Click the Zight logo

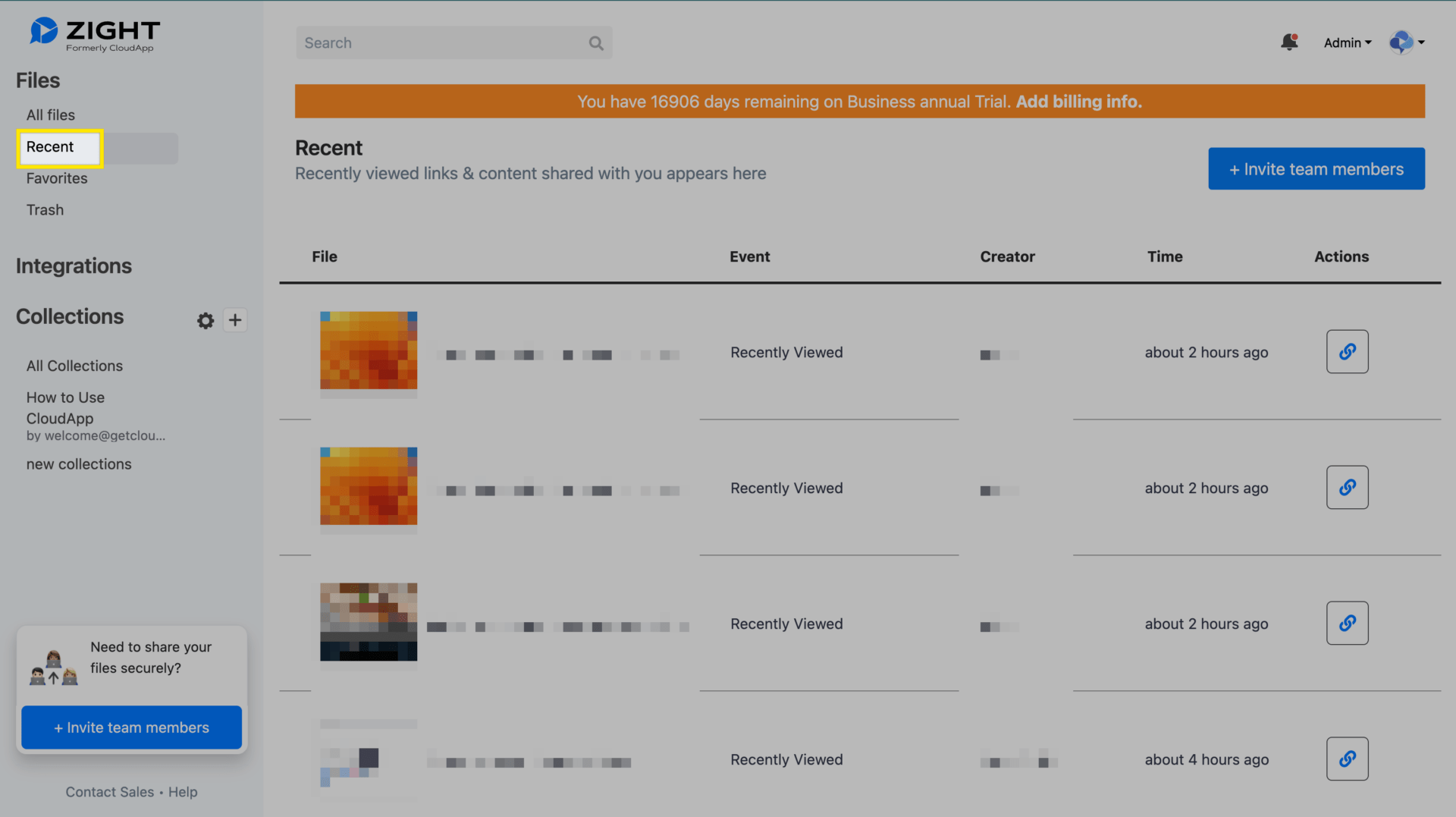tap(95, 34)
